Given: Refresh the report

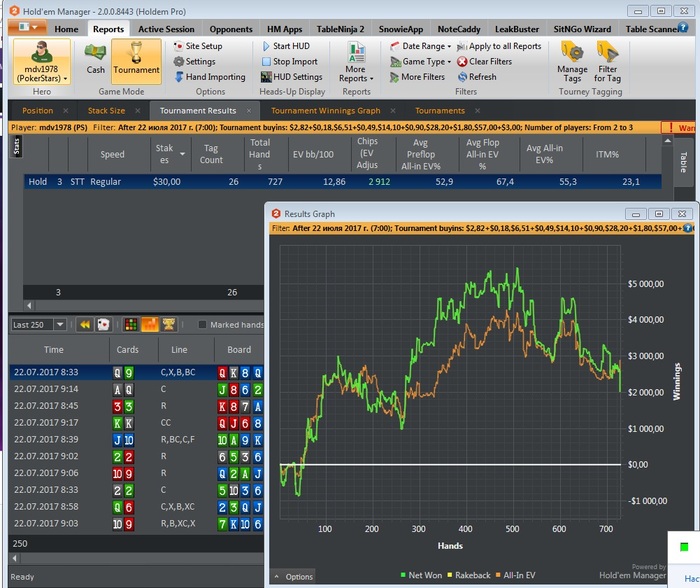Looking at the screenshot, I should [477, 77].
